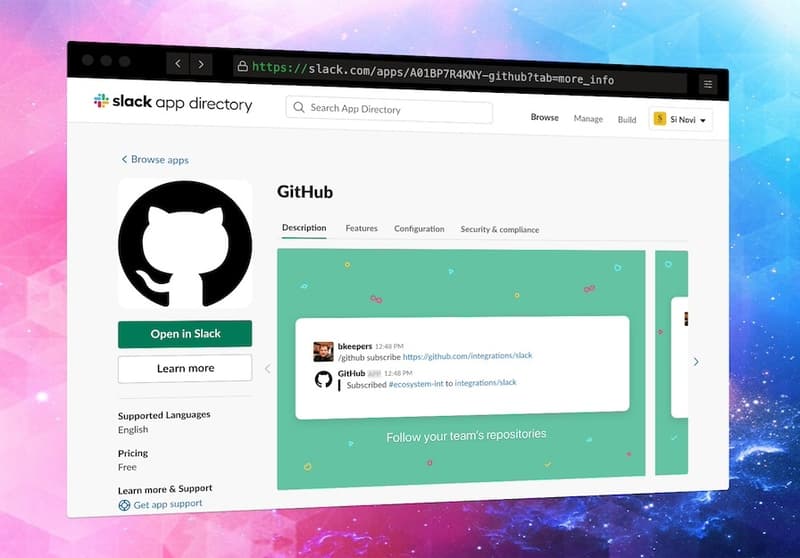Click the slack app directory wordmark

[x=182, y=103]
